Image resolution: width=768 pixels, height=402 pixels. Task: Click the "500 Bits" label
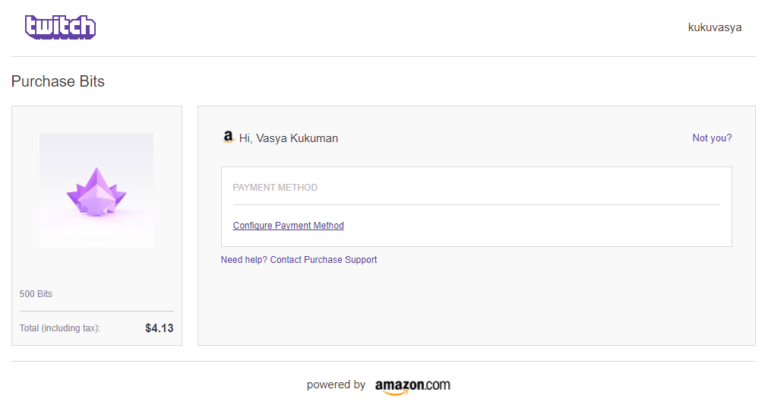click(36, 294)
